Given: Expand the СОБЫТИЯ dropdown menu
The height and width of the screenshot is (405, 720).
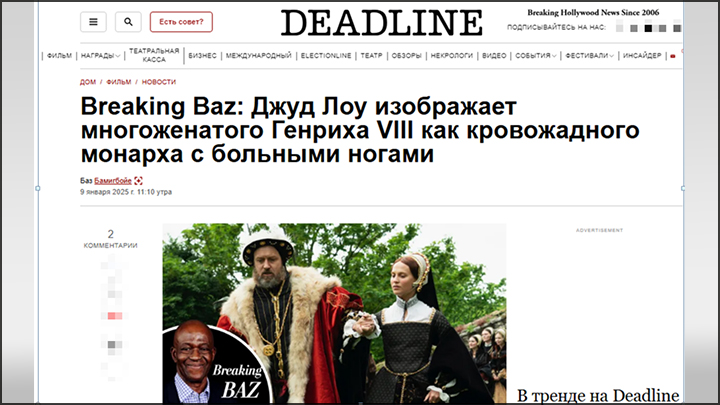Looking at the screenshot, I should click(x=536, y=56).
